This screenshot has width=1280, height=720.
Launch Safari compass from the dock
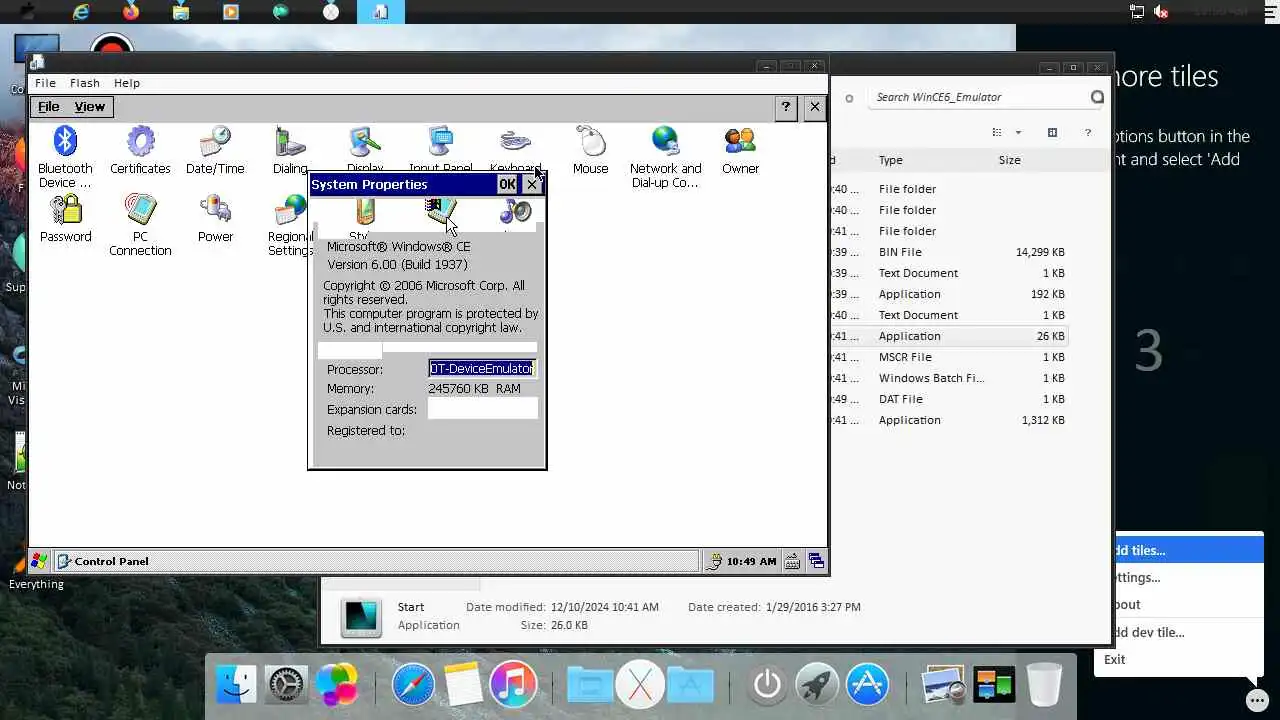(413, 685)
